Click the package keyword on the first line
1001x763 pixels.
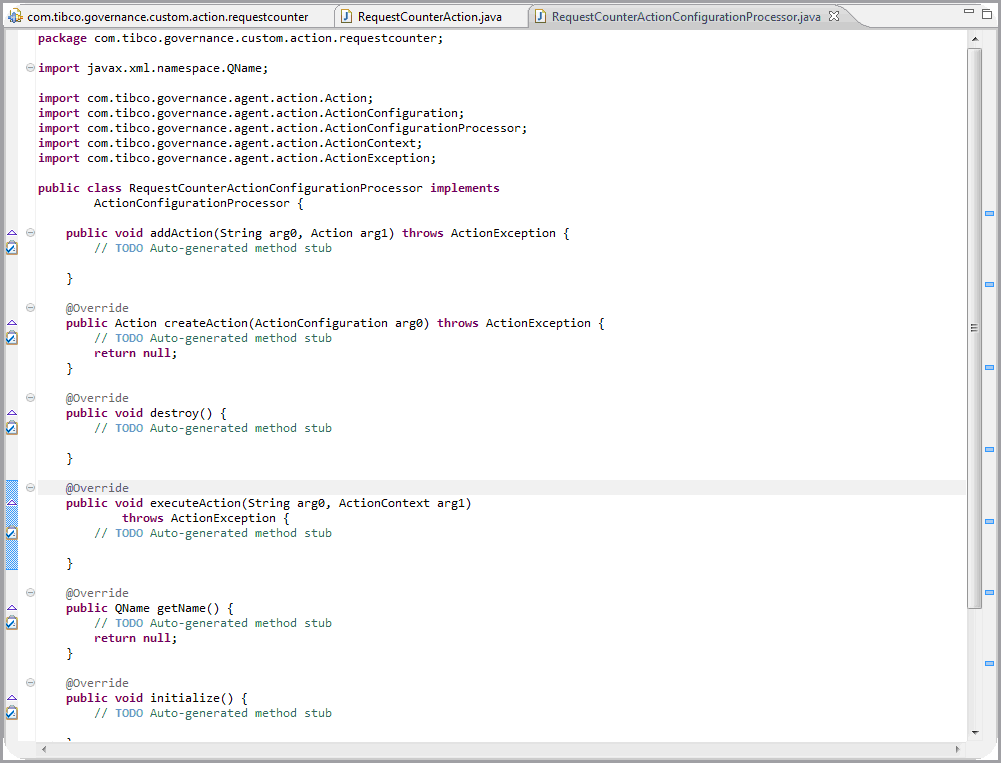pyautogui.click(x=62, y=38)
